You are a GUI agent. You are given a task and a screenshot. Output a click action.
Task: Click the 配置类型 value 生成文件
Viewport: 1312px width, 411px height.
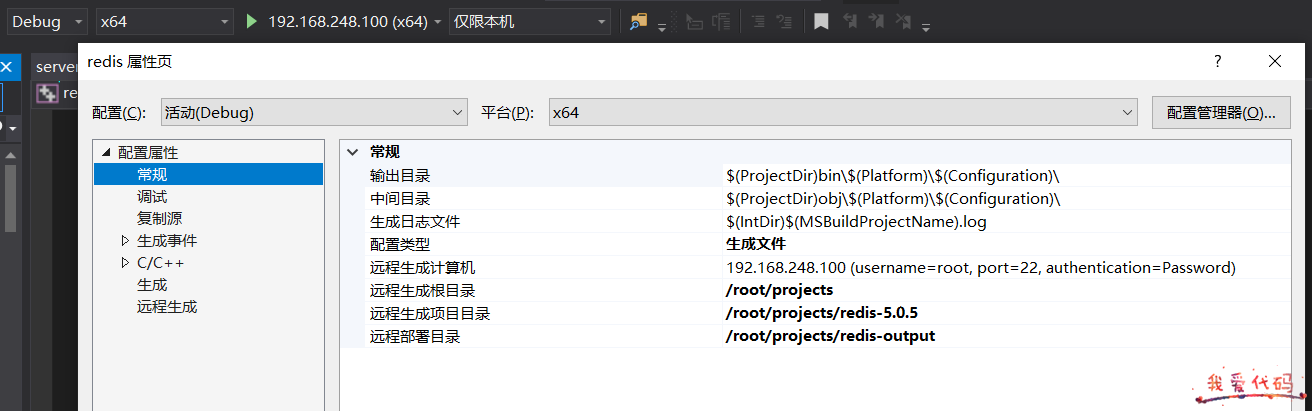(755, 244)
